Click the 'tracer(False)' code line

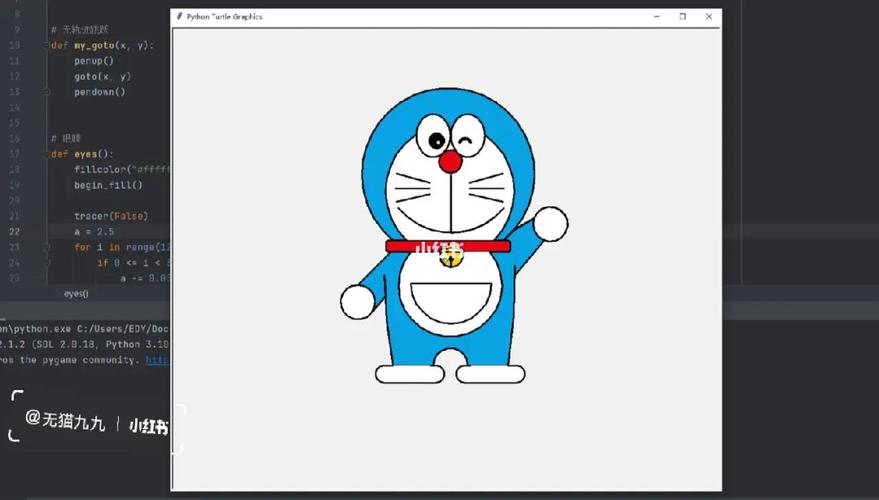(x=111, y=216)
